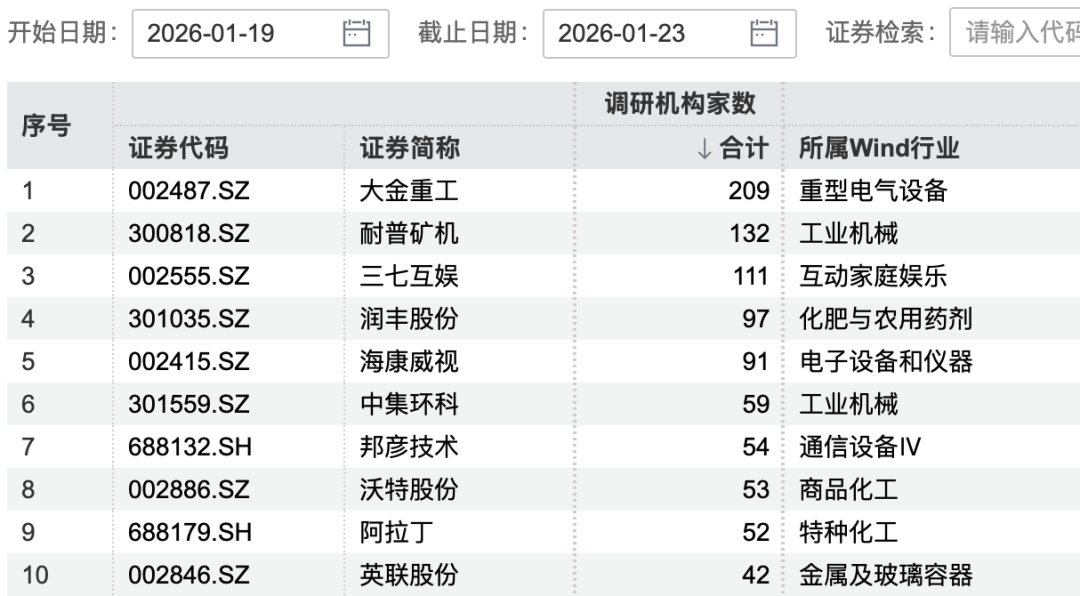Focus the securities search input box
Image resolution: width=1080 pixels, height=596 pixels.
tap(1015, 34)
